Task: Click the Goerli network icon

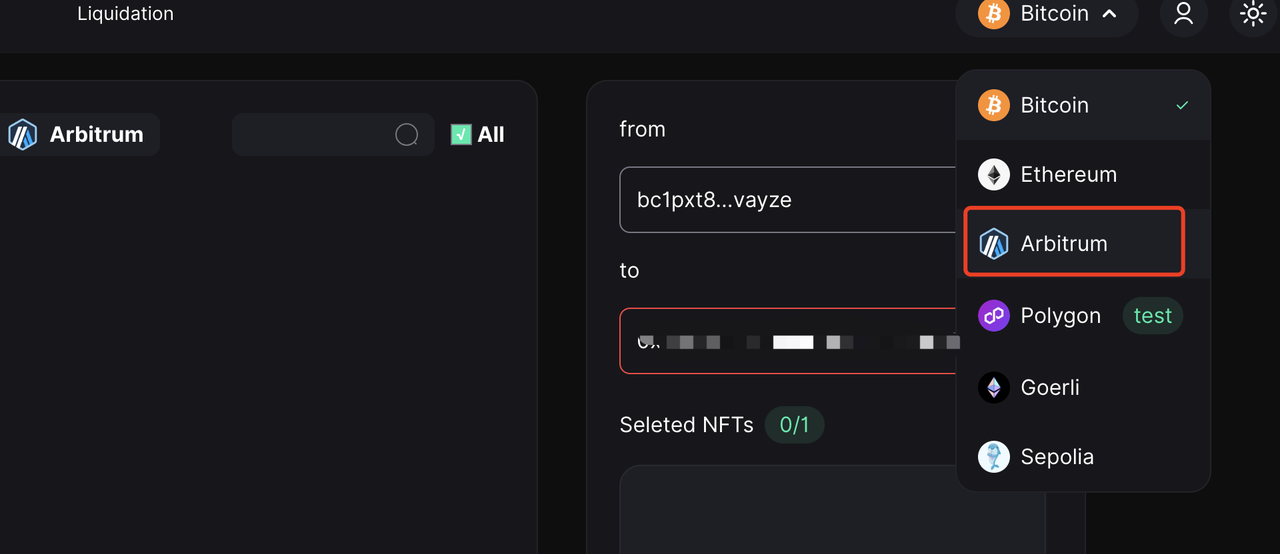Action: pos(994,387)
